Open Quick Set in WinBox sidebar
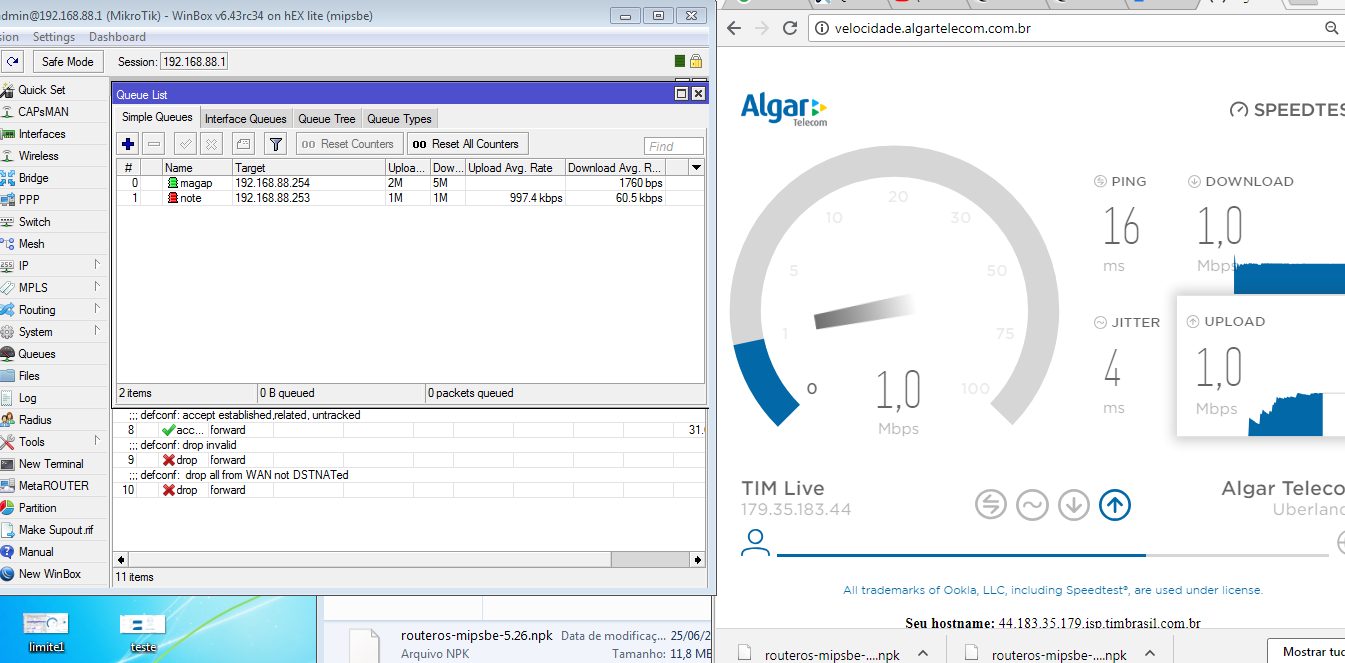 click(42, 90)
